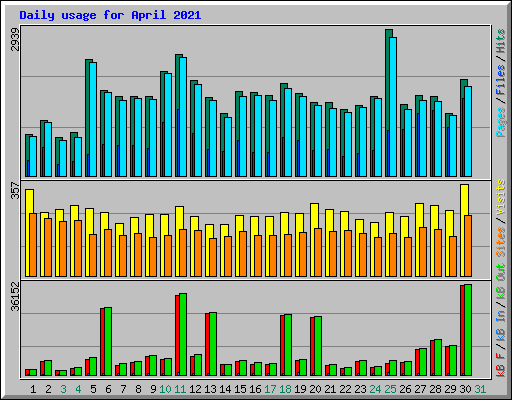Select the Hits legend label

(501, 41)
